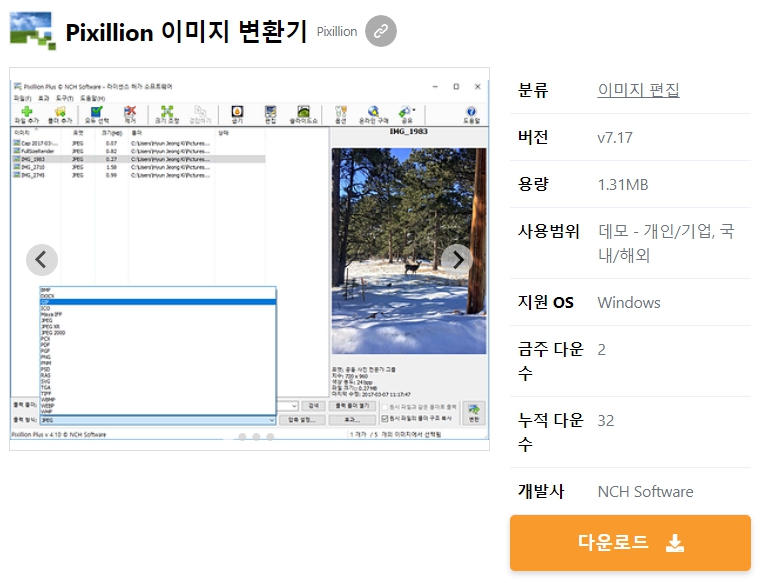Open the 도움말(H) menu in the menu bar
The width and height of the screenshot is (763, 583).
point(92,98)
